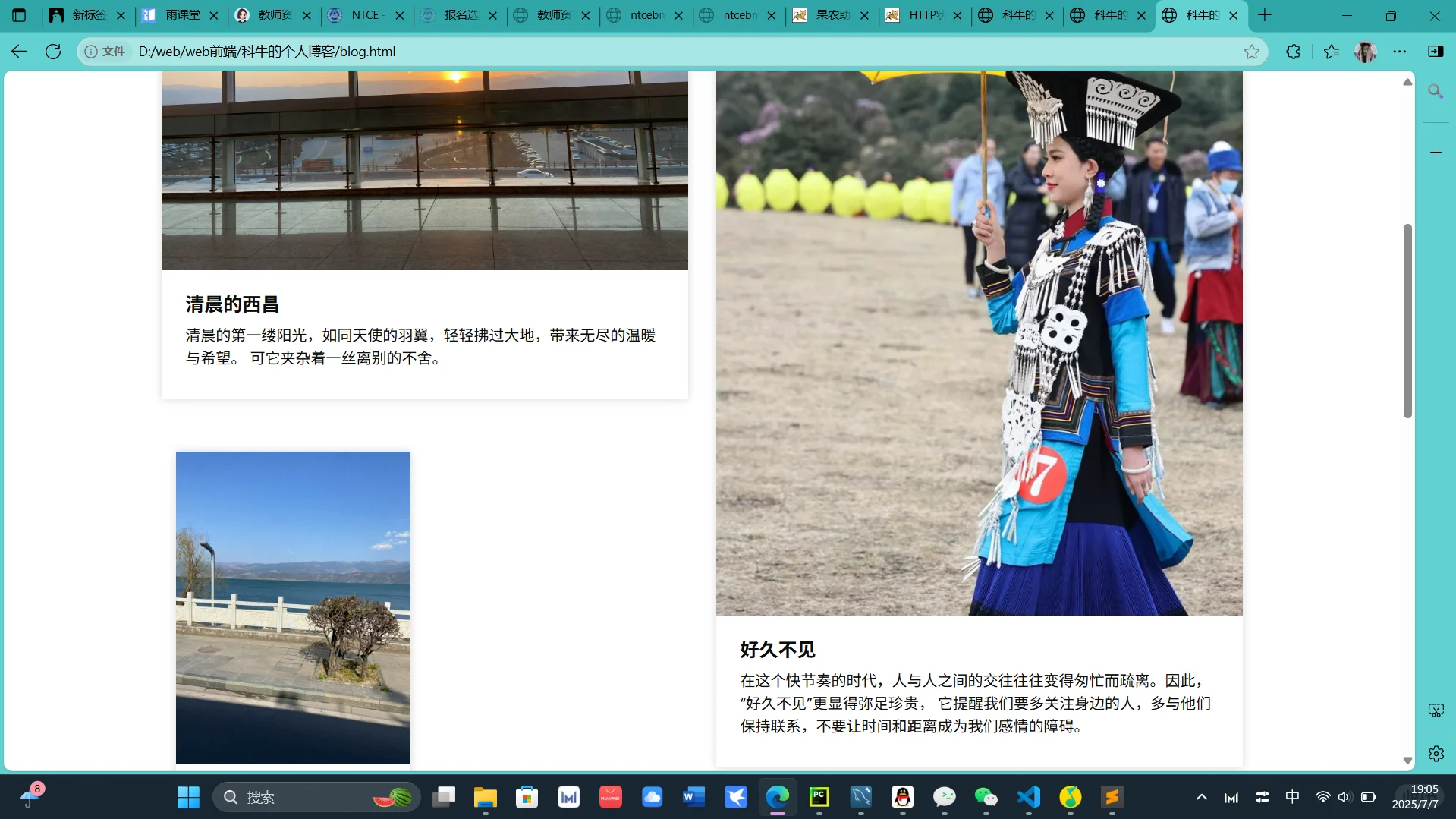Click the woman in traditional costume photo
This screenshot has width=1456, height=819.
click(980, 343)
